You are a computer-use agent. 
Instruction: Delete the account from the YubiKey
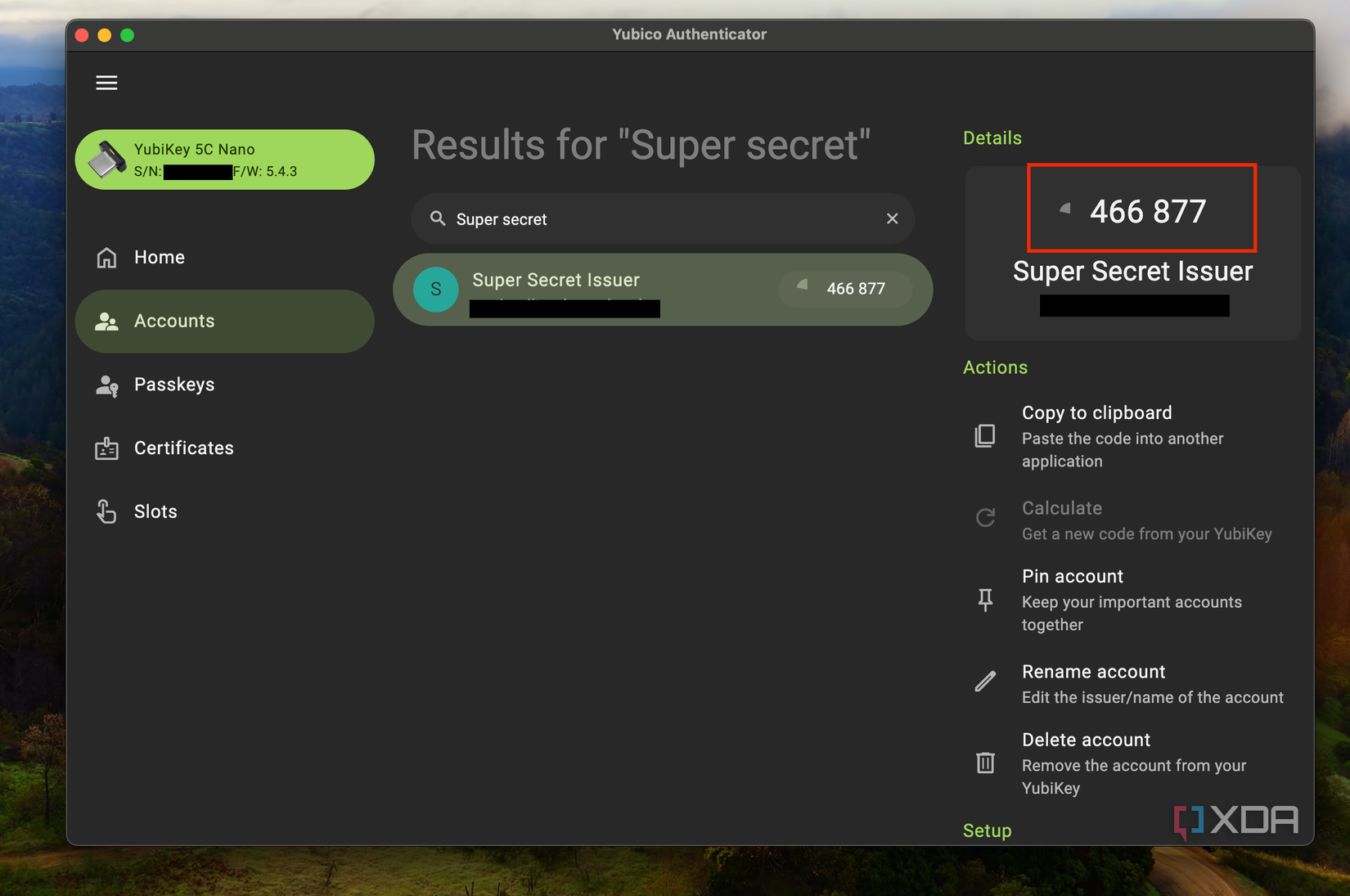tap(1132, 763)
